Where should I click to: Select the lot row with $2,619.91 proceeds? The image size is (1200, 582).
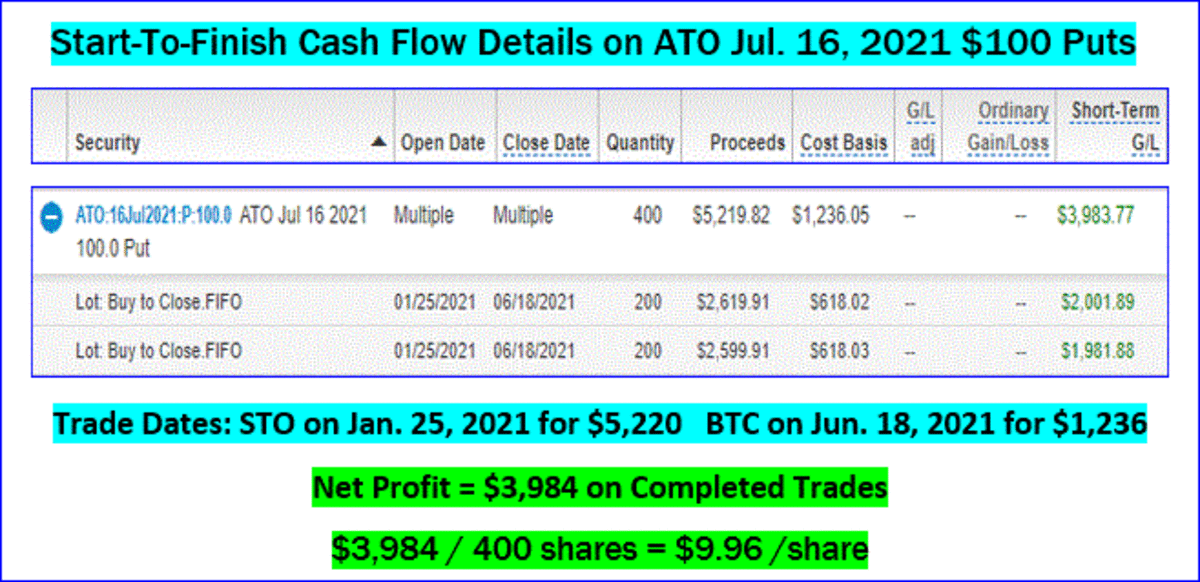point(159,301)
